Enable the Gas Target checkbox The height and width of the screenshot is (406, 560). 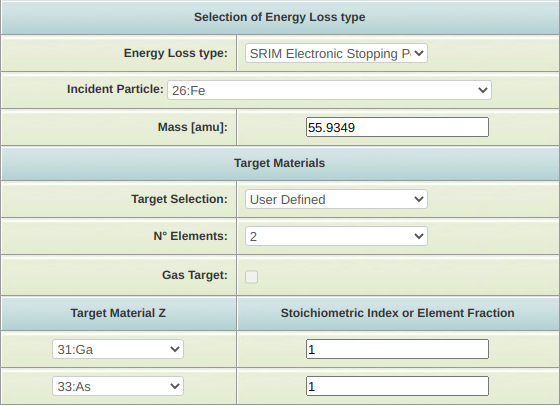(251, 277)
